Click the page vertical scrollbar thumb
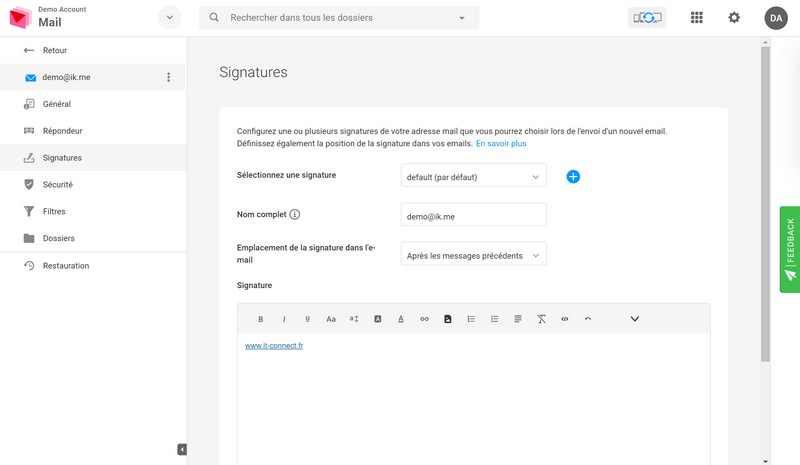 pyautogui.click(x=765, y=204)
